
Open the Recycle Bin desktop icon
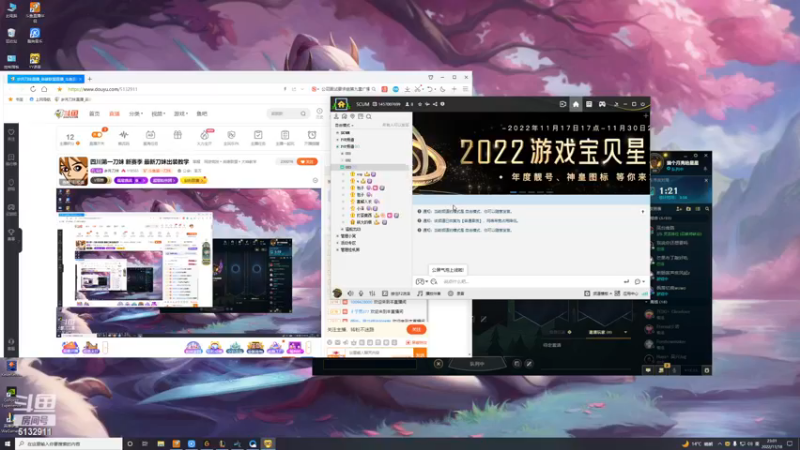(x=11, y=35)
